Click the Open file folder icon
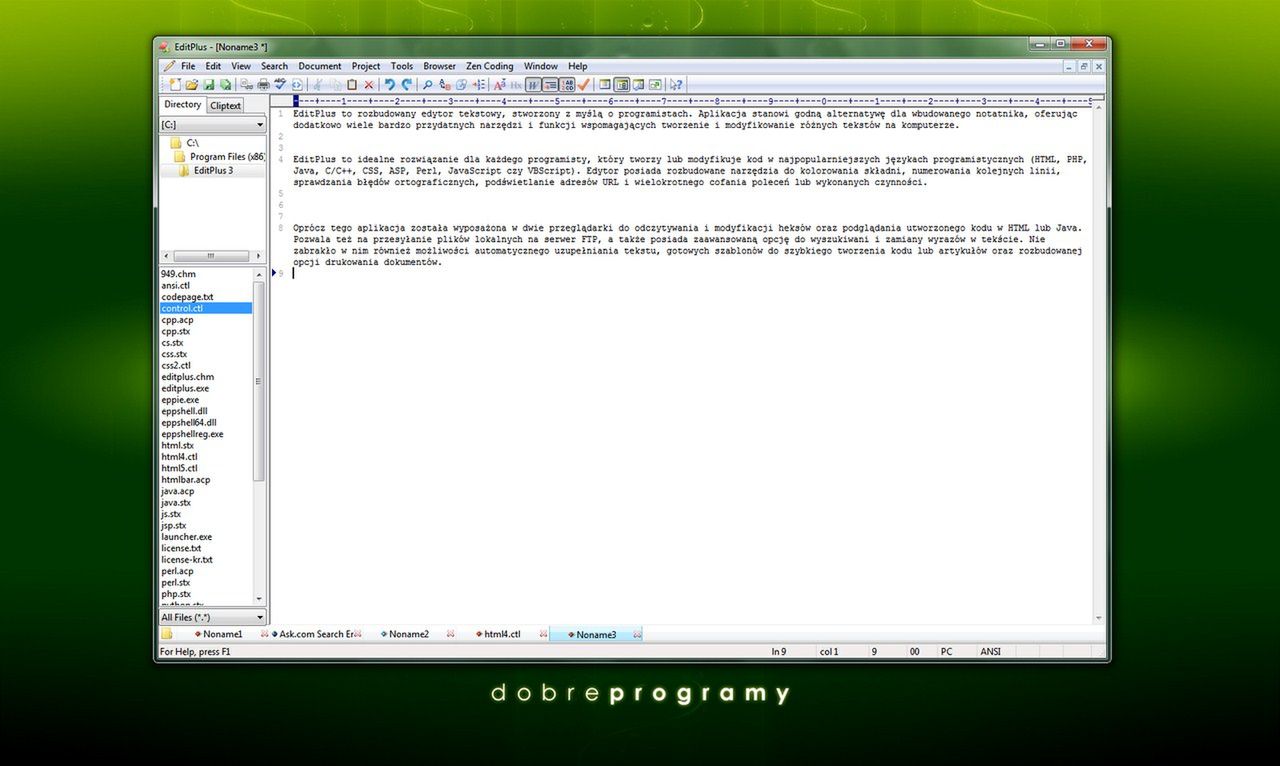The image size is (1280, 766). pyautogui.click(x=192, y=85)
